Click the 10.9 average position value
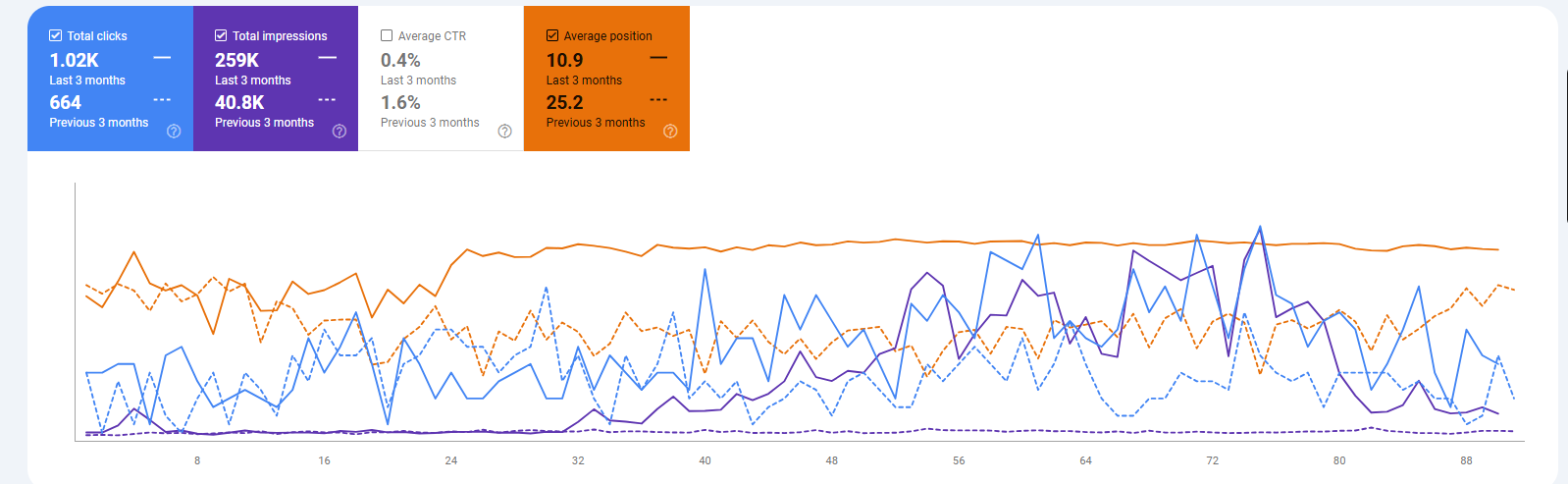Screen dimensions: 1568x484 coord(564,61)
